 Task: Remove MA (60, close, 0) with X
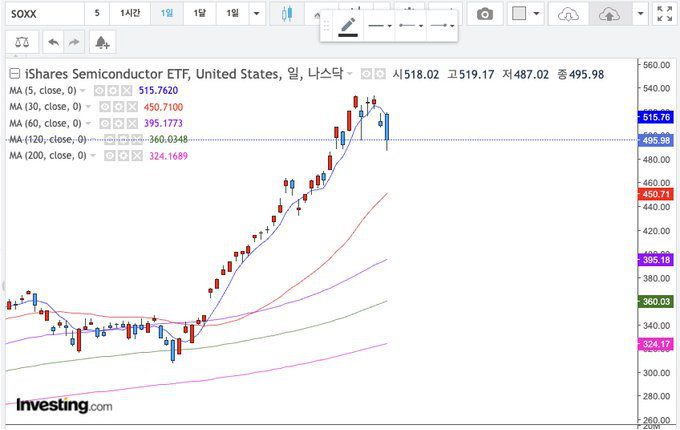point(132,123)
